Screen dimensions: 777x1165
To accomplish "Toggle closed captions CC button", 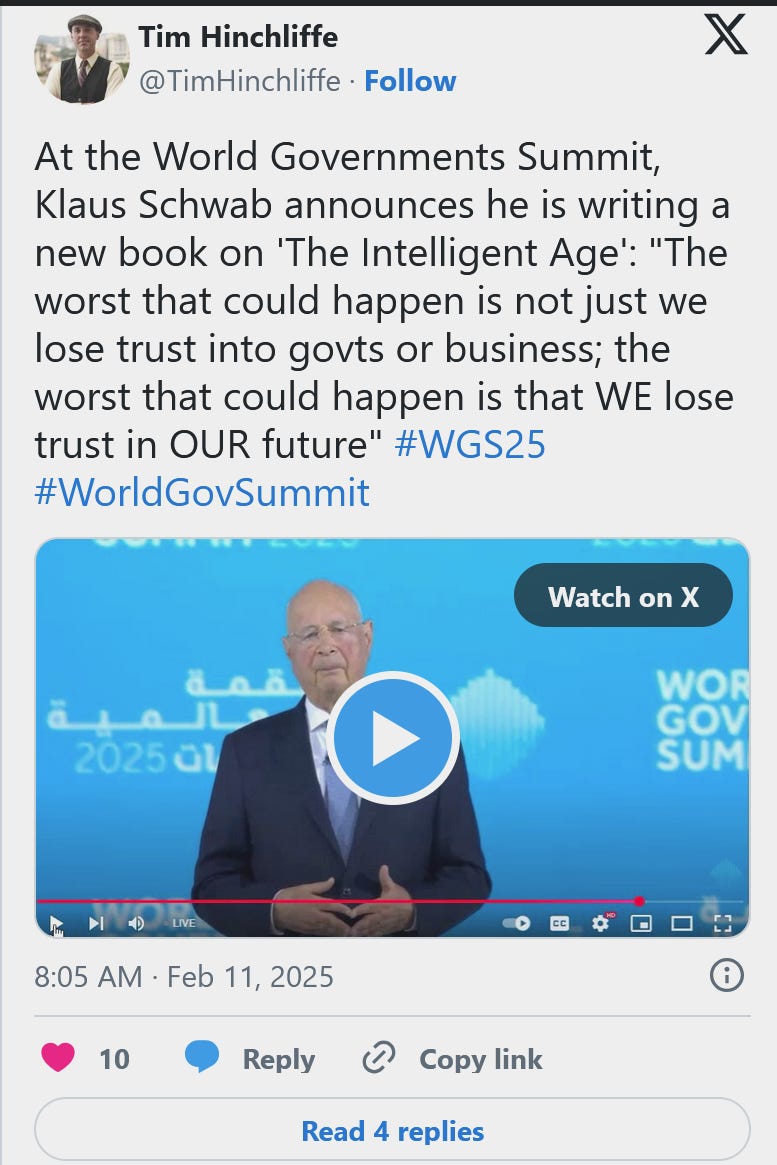I will [x=559, y=924].
